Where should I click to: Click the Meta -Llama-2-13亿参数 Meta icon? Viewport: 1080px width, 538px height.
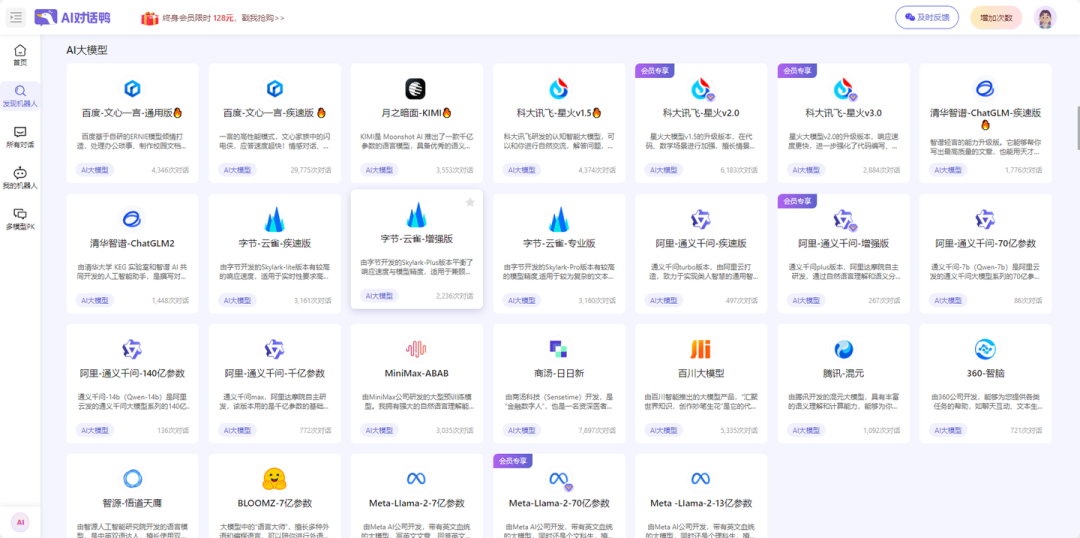point(700,479)
